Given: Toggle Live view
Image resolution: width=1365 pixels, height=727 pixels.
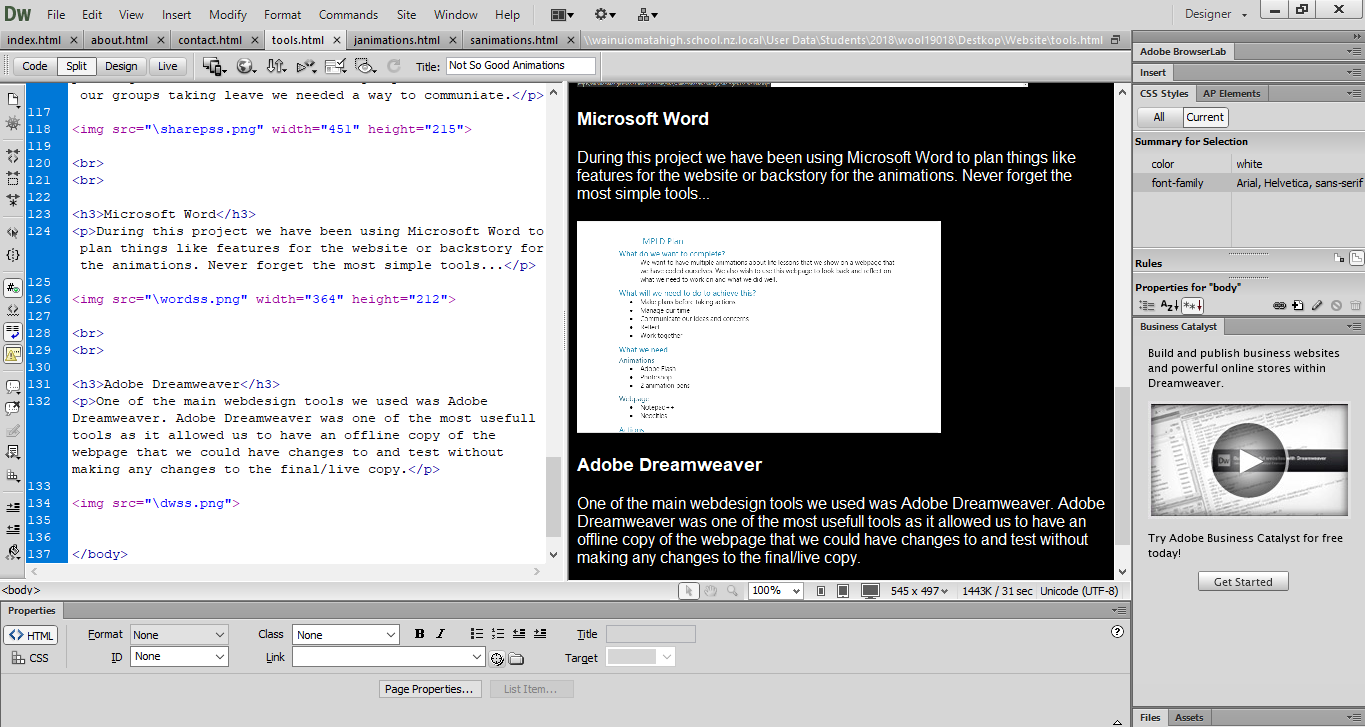Looking at the screenshot, I should 168,66.
